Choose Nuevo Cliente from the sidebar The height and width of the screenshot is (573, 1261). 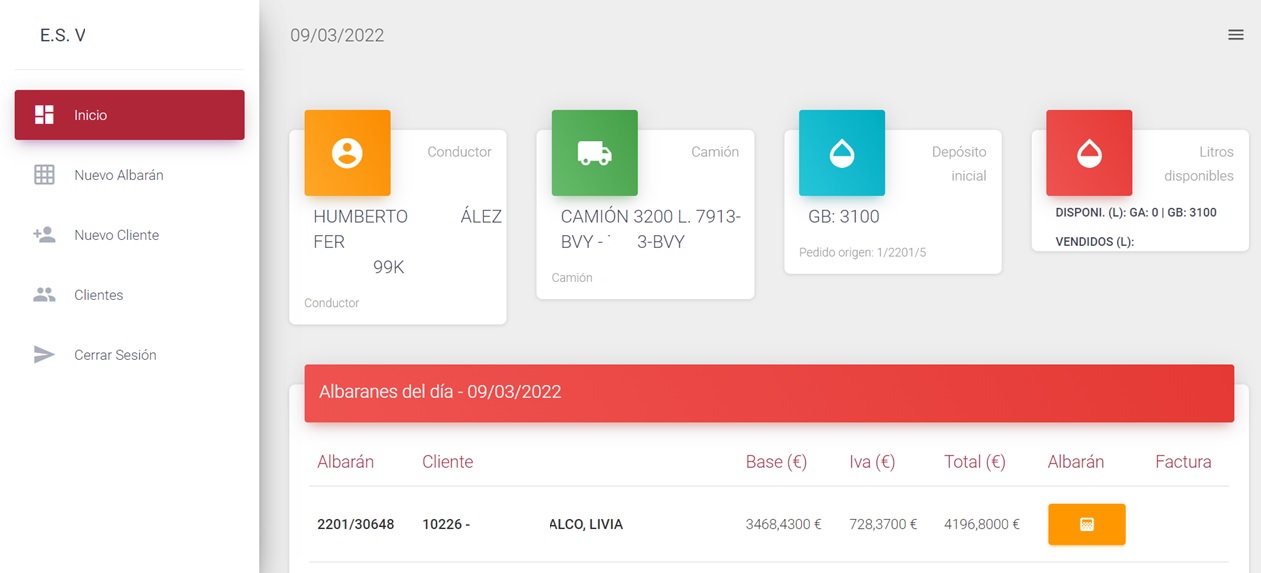point(116,235)
